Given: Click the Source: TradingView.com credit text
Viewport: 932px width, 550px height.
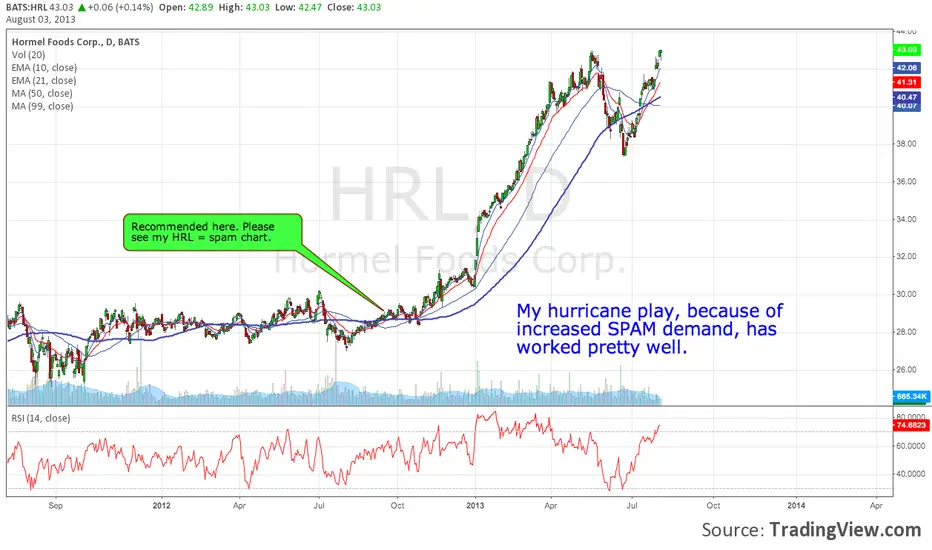Looking at the screenshot, I should tap(811, 529).
